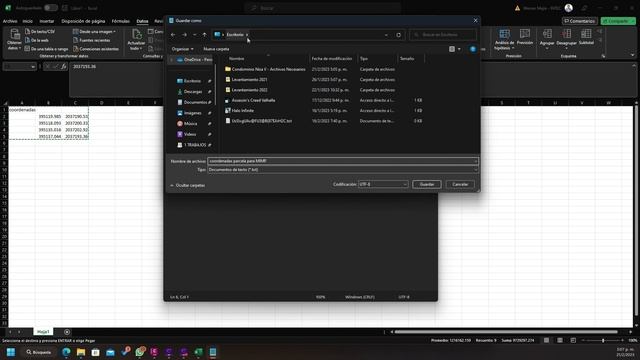640x360 pixels.
Task: Adjust the Excel zoom slider
Action: pyautogui.click(x=603, y=340)
